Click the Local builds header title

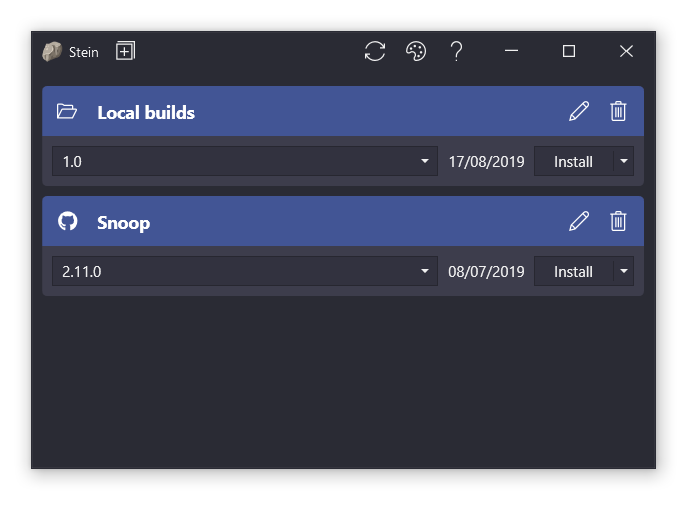(146, 113)
